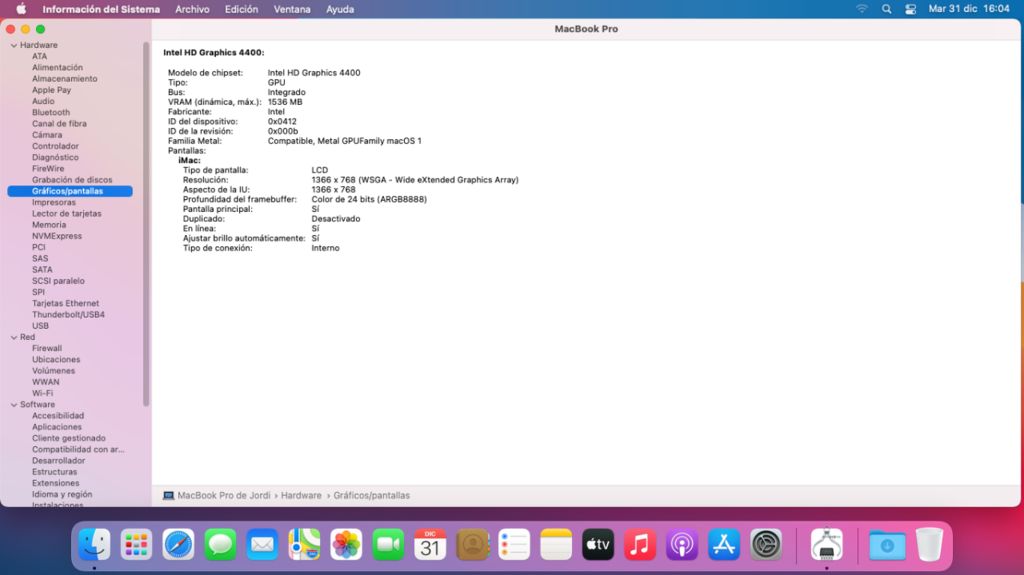The height and width of the screenshot is (575, 1024).
Task: Select Thunderbolt/USB4 in sidebar list
Action: tap(68, 314)
